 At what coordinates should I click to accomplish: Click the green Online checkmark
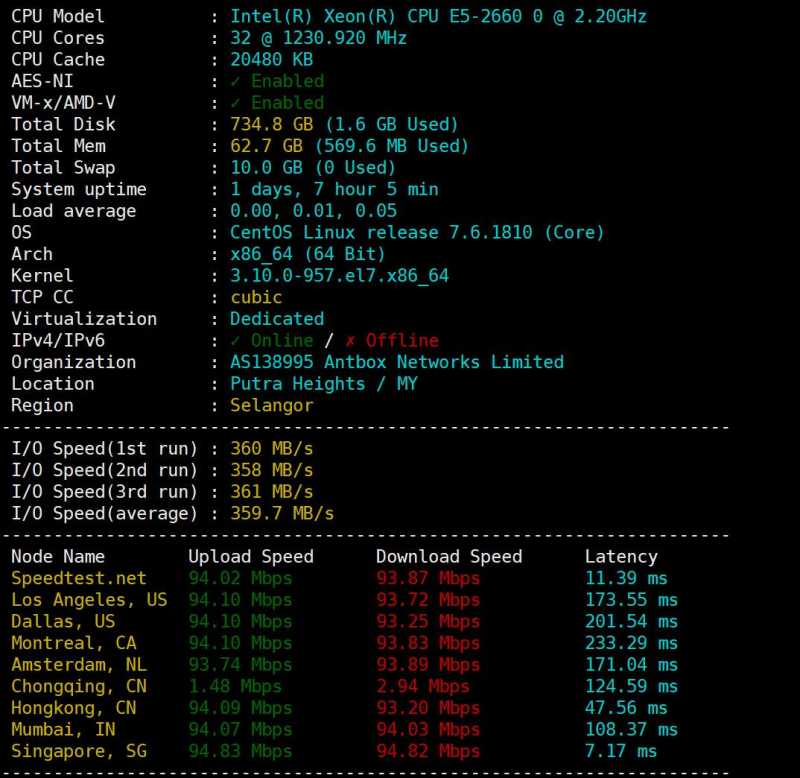click(236, 341)
